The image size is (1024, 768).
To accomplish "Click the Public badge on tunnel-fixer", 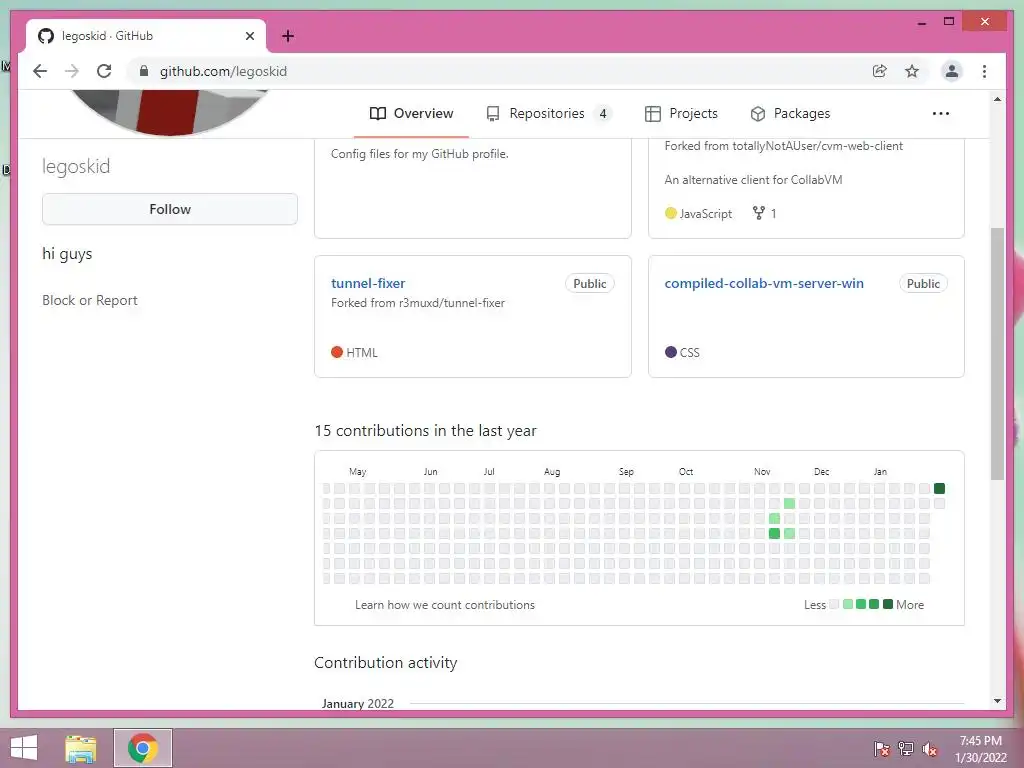I will (590, 283).
